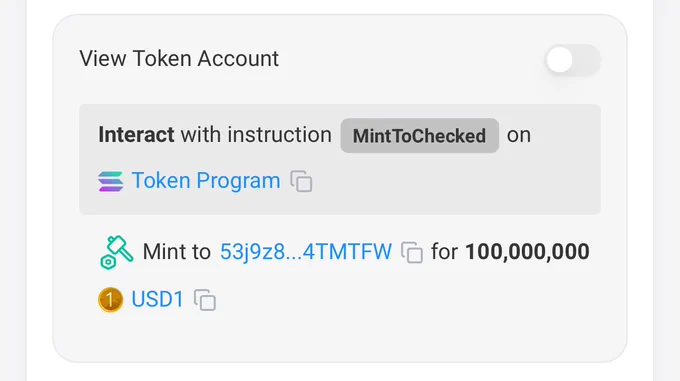Copy the 53j9z8...4TMTFW address
The height and width of the screenshot is (381, 680).
point(412,252)
